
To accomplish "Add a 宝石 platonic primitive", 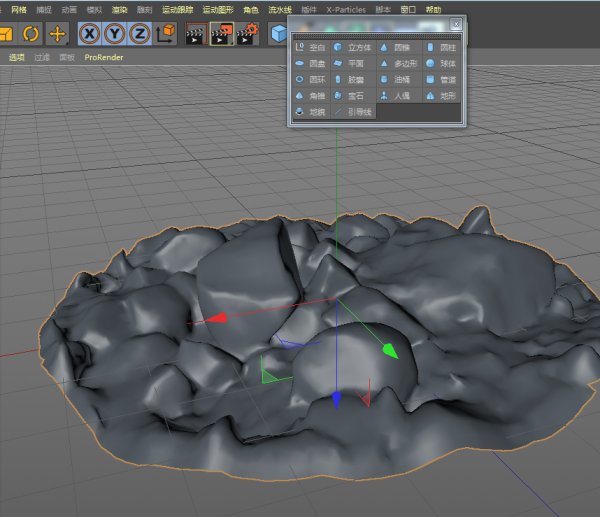I will (353, 96).
